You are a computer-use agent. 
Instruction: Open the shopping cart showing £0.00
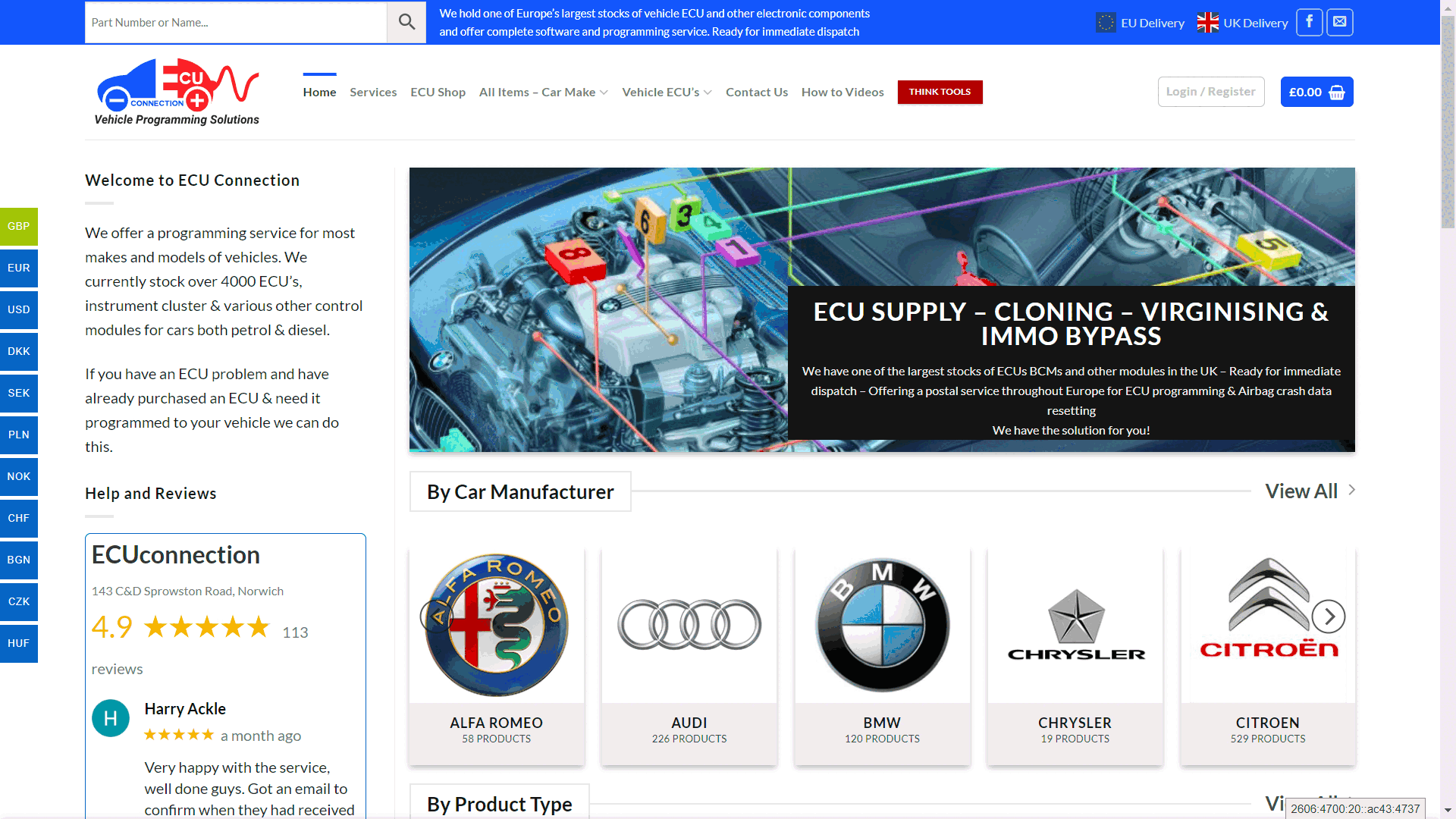(x=1316, y=92)
